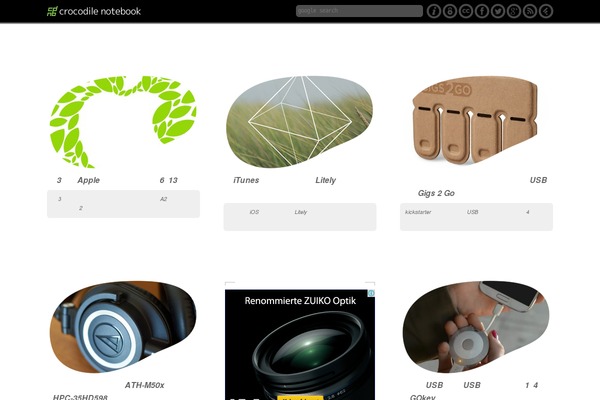Click the Feedly icon in header
600x400 pixels.
[546, 11]
